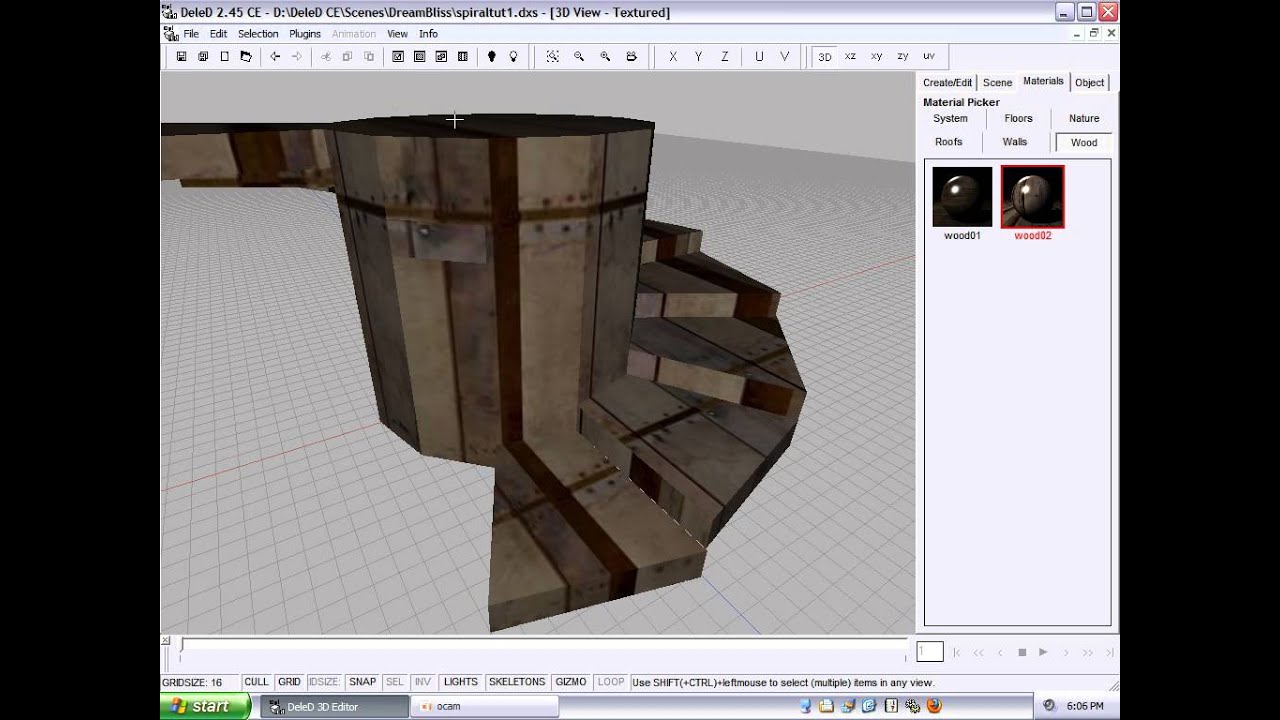Click the Save scene toolbar icon
The image size is (1280, 720).
coord(181,57)
